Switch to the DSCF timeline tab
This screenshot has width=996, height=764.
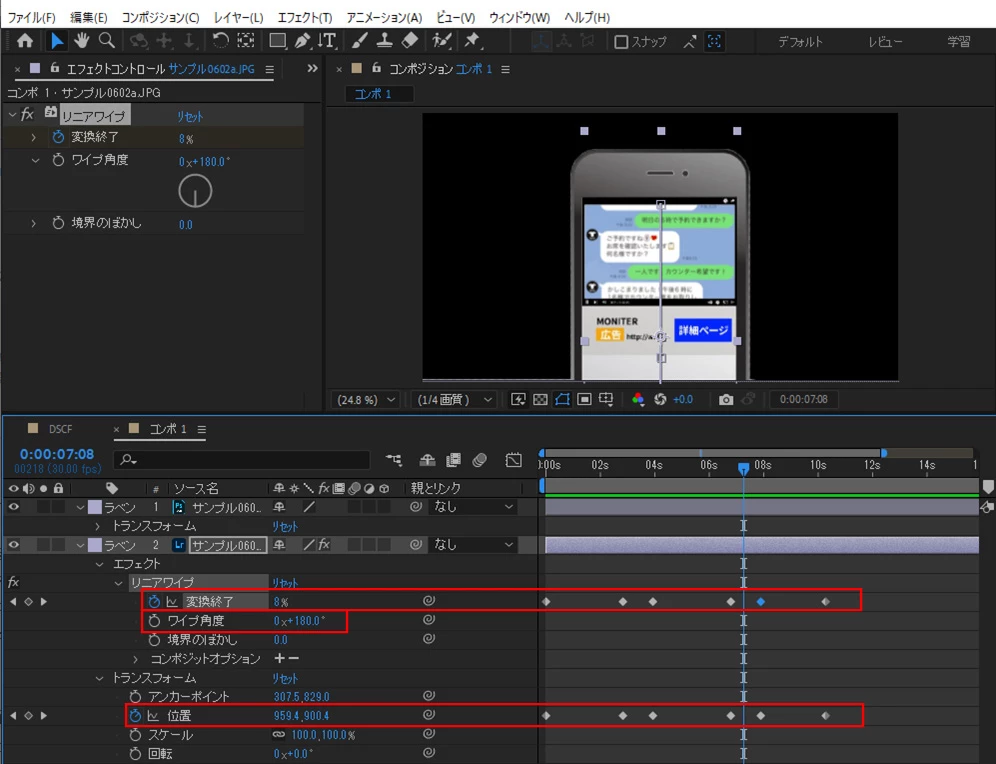pos(60,429)
